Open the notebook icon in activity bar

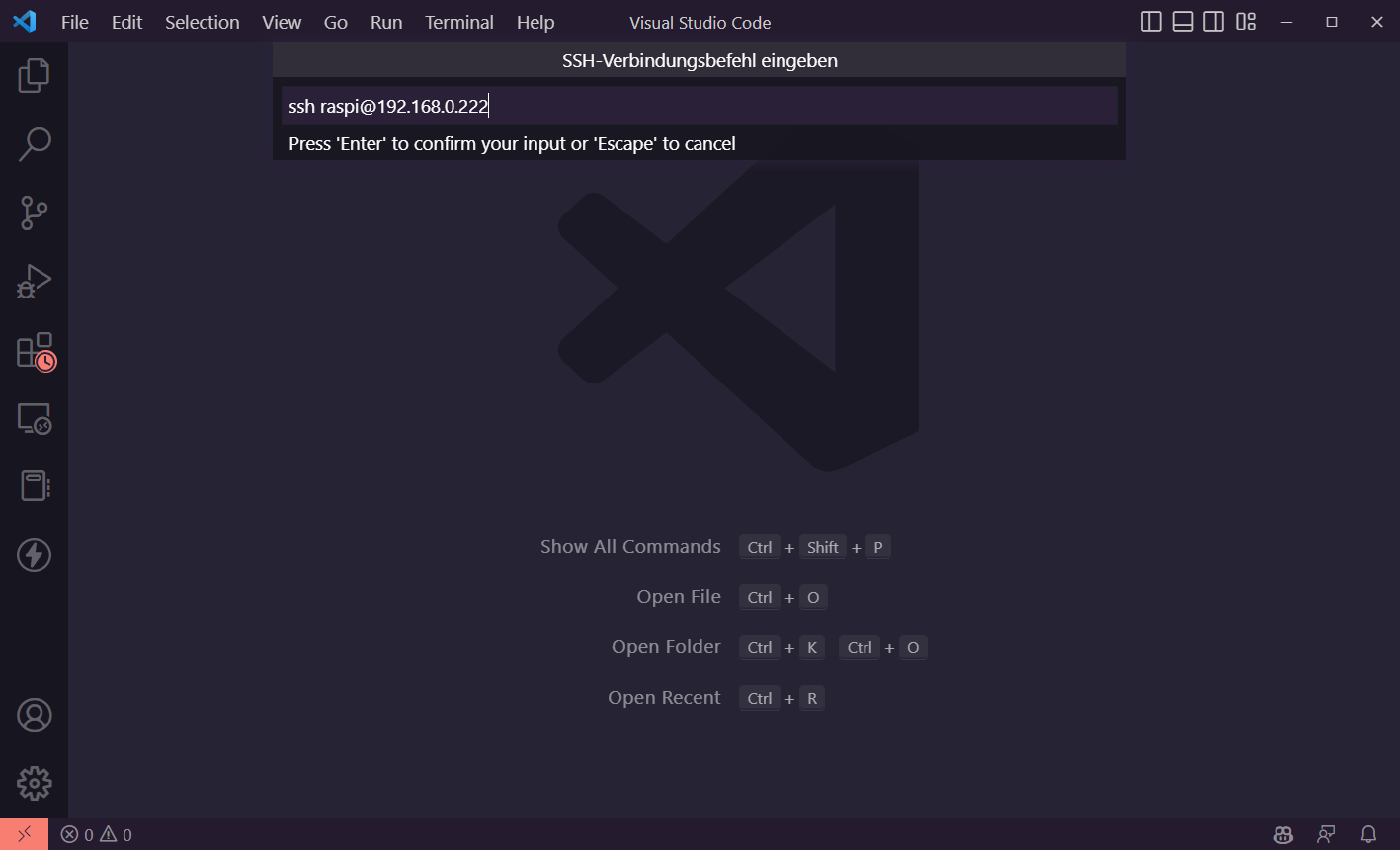[x=34, y=486]
